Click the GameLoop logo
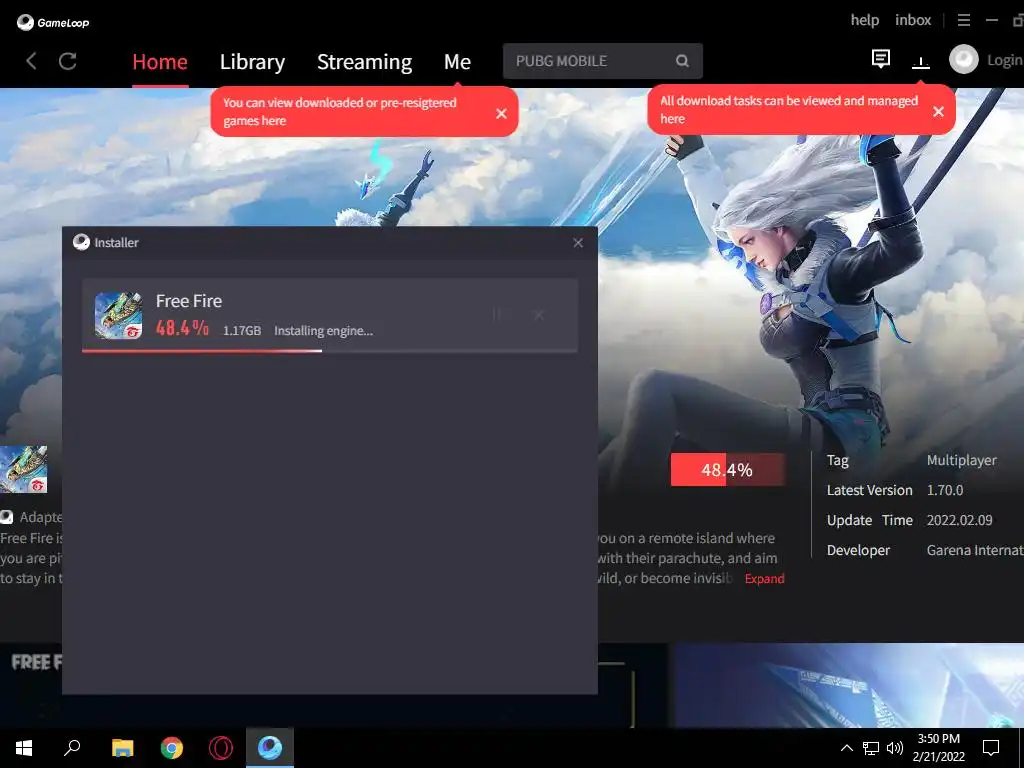 click(x=53, y=22)
